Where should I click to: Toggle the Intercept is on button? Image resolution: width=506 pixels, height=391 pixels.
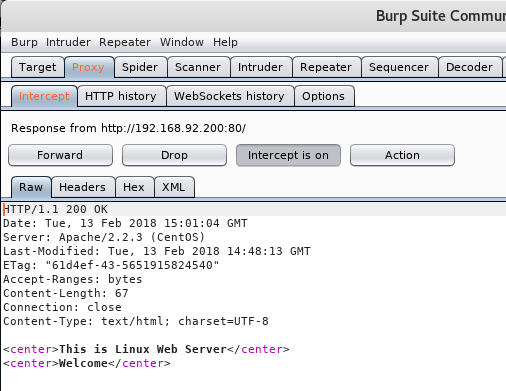tap(288, 155)
